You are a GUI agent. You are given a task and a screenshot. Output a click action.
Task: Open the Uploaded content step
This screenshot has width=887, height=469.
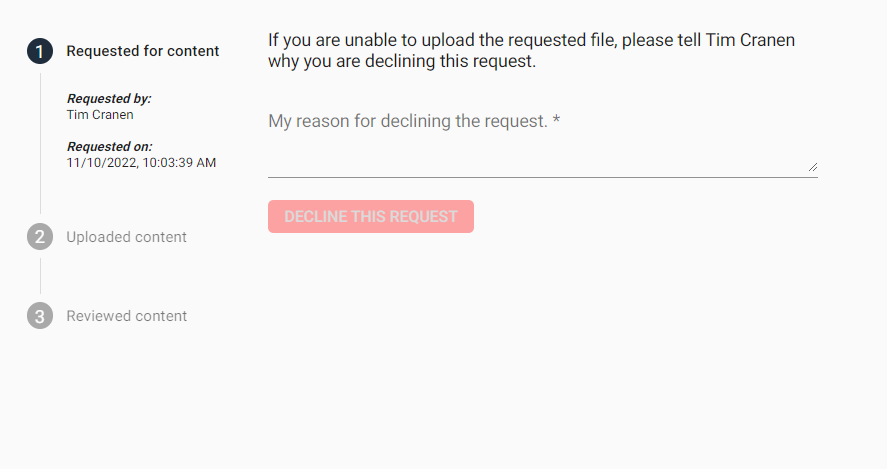126,237
